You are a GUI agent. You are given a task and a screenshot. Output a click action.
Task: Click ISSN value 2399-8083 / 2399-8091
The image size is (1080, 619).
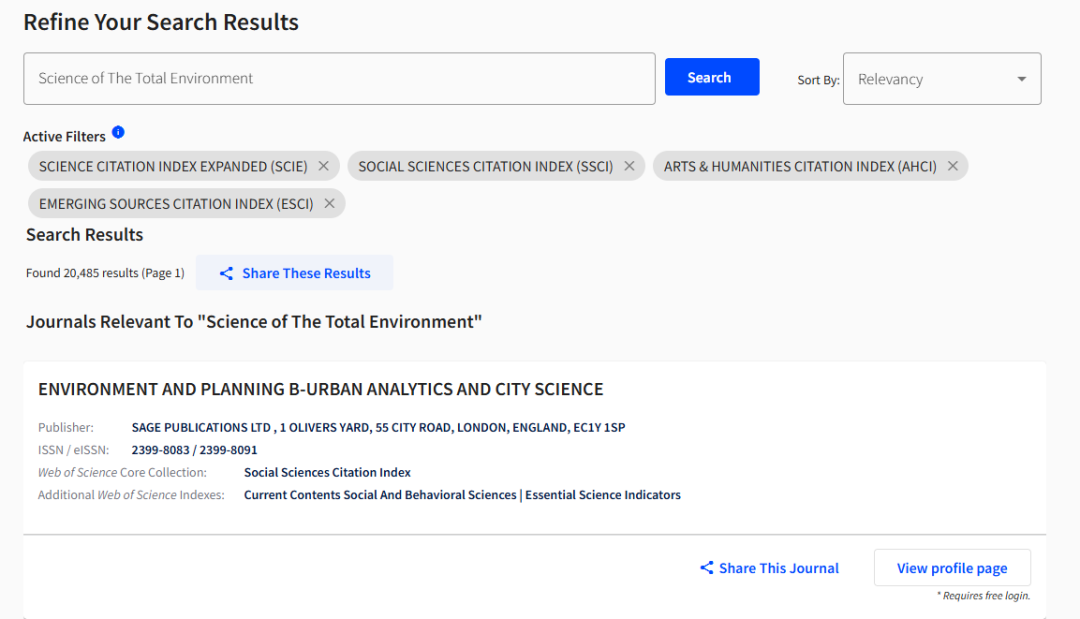pyautogui.click(x=194, y=450)
